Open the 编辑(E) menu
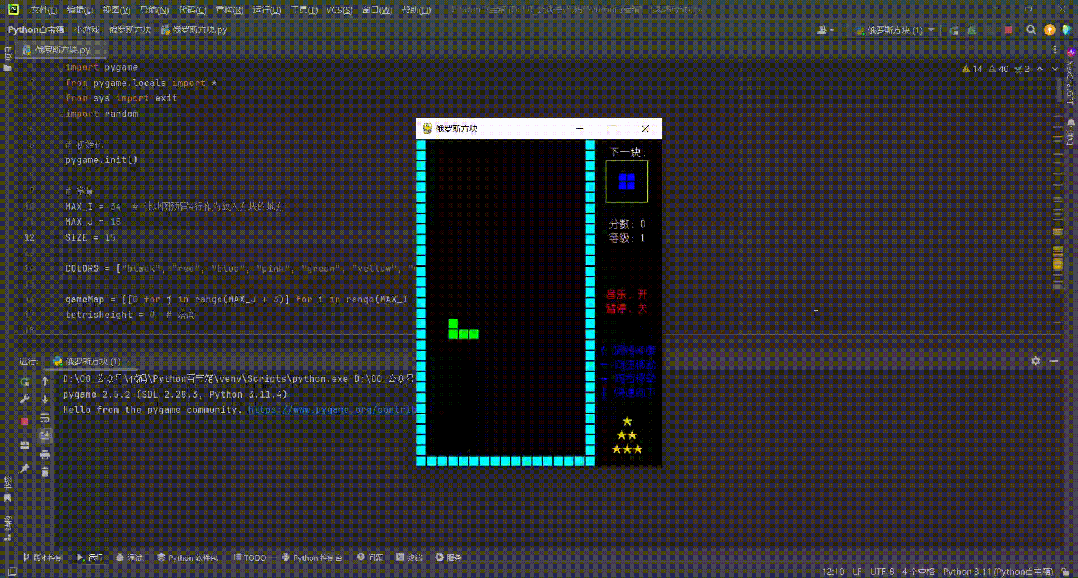 tap(79, 10)
